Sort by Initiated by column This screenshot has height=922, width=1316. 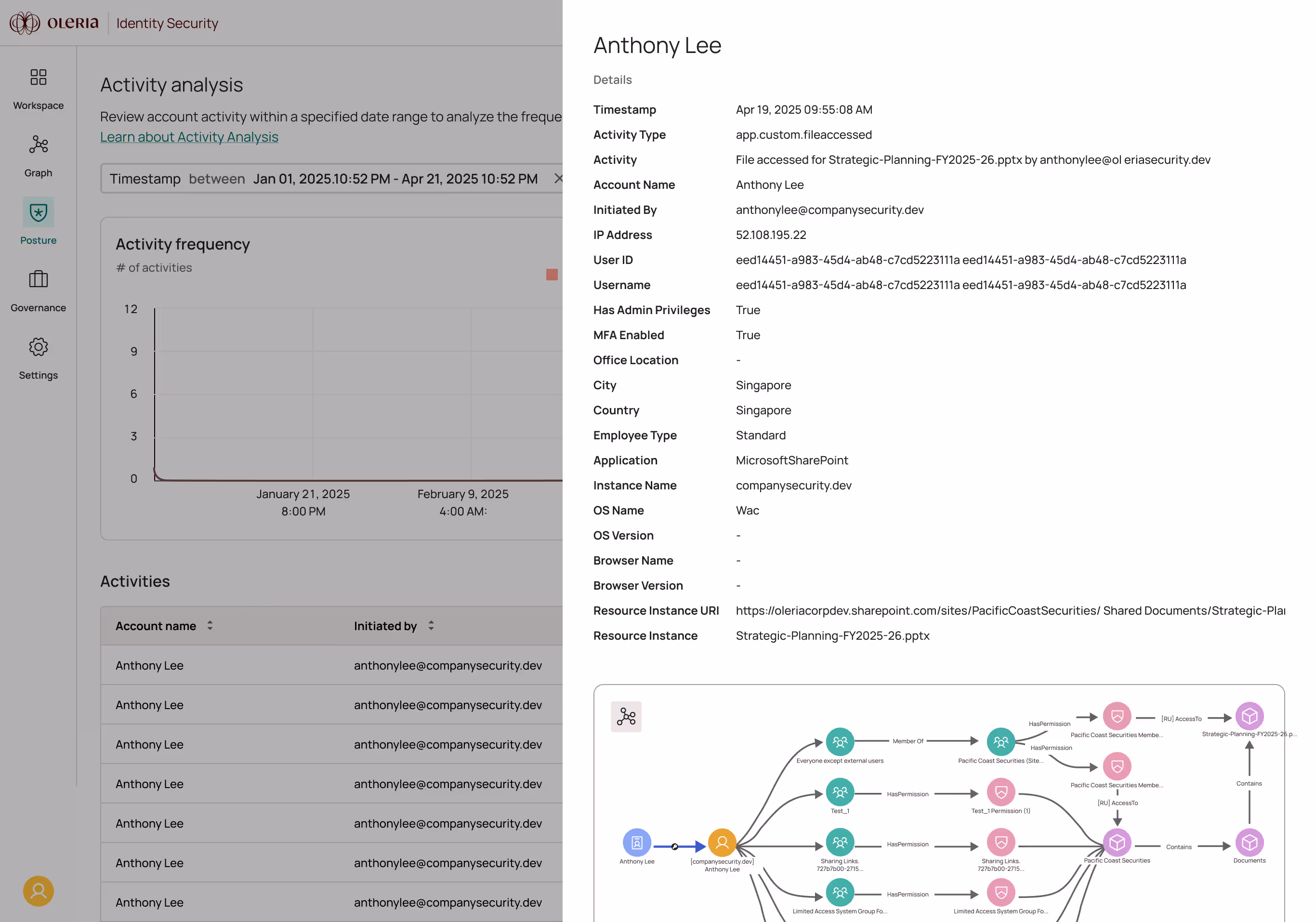pos(431,626)
